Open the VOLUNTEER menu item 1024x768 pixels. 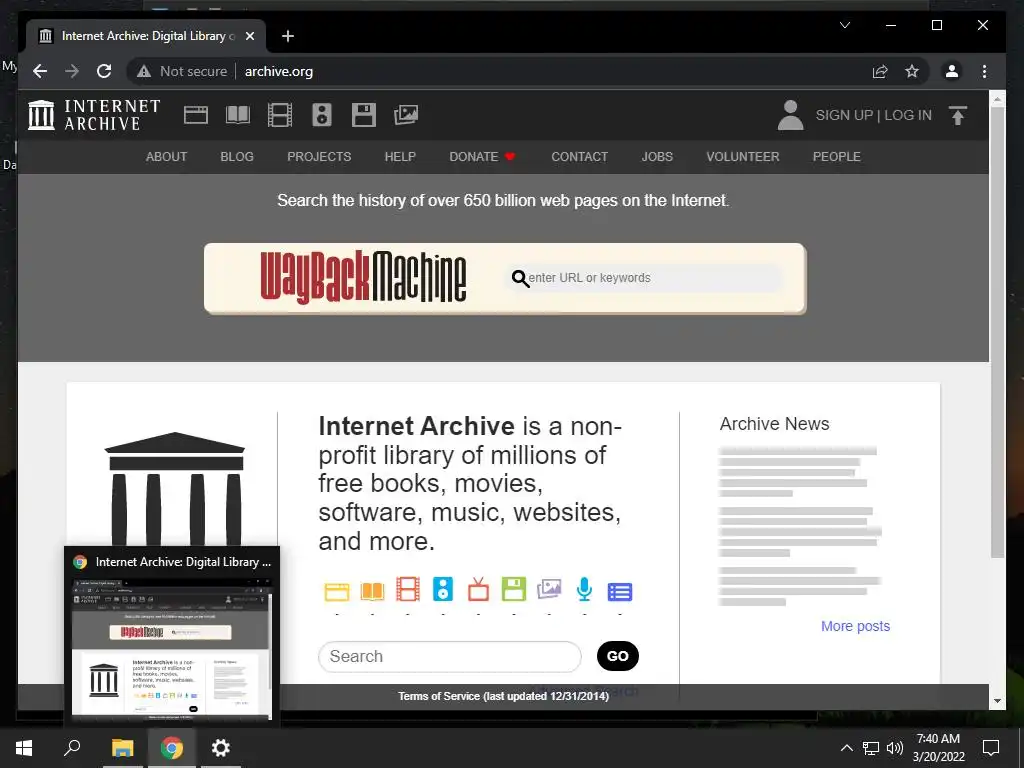[x=743, y=157]
